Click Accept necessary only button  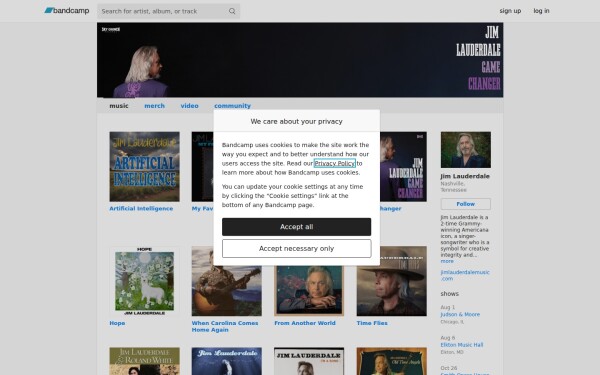pyautogui.click(x=297, y=249)
